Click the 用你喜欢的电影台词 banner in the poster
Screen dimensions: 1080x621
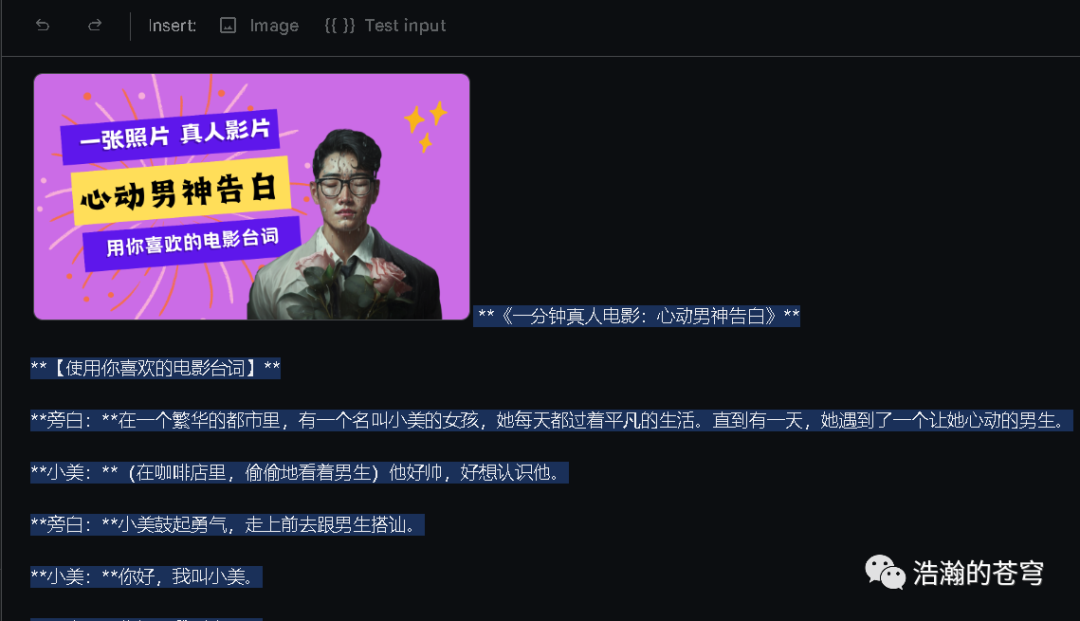(191, 242)
